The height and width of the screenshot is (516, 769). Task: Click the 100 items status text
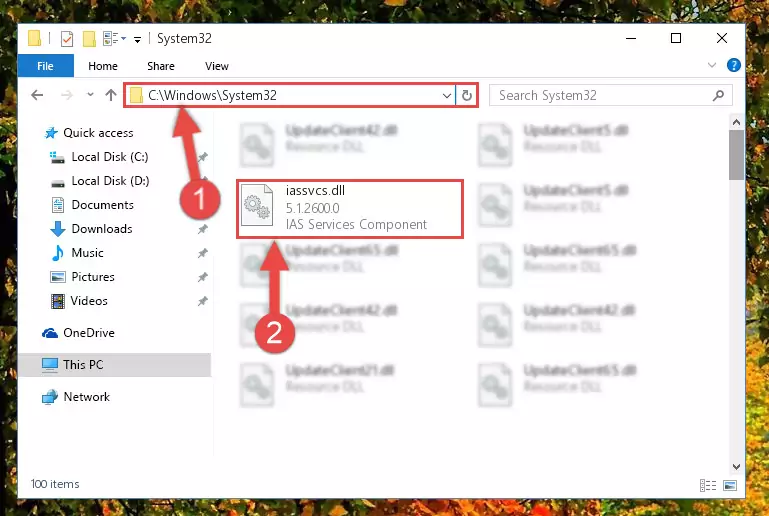pyautogui.click(x=55, y=484)
